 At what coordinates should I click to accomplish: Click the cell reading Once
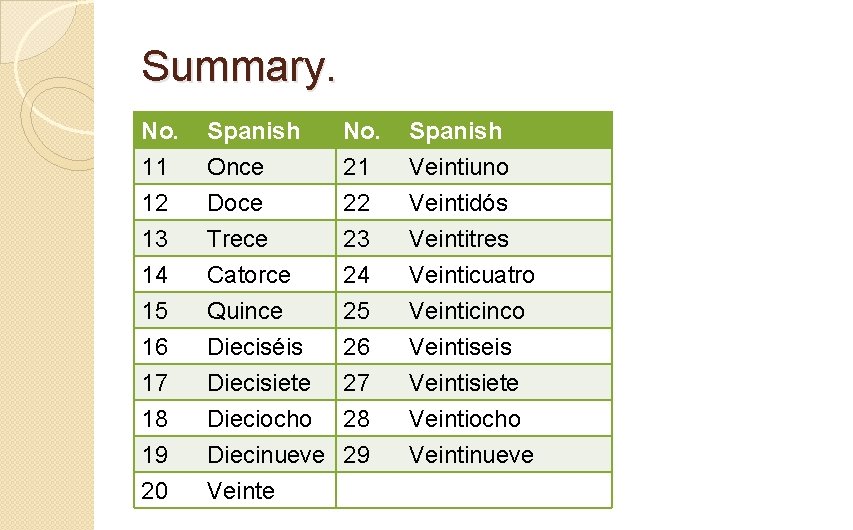[x=235, y=167]
